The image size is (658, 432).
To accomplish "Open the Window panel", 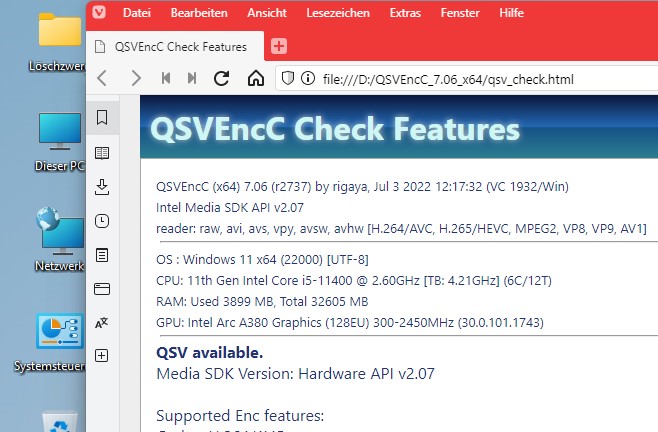I will pyautogui.click(x=102, y=289).
